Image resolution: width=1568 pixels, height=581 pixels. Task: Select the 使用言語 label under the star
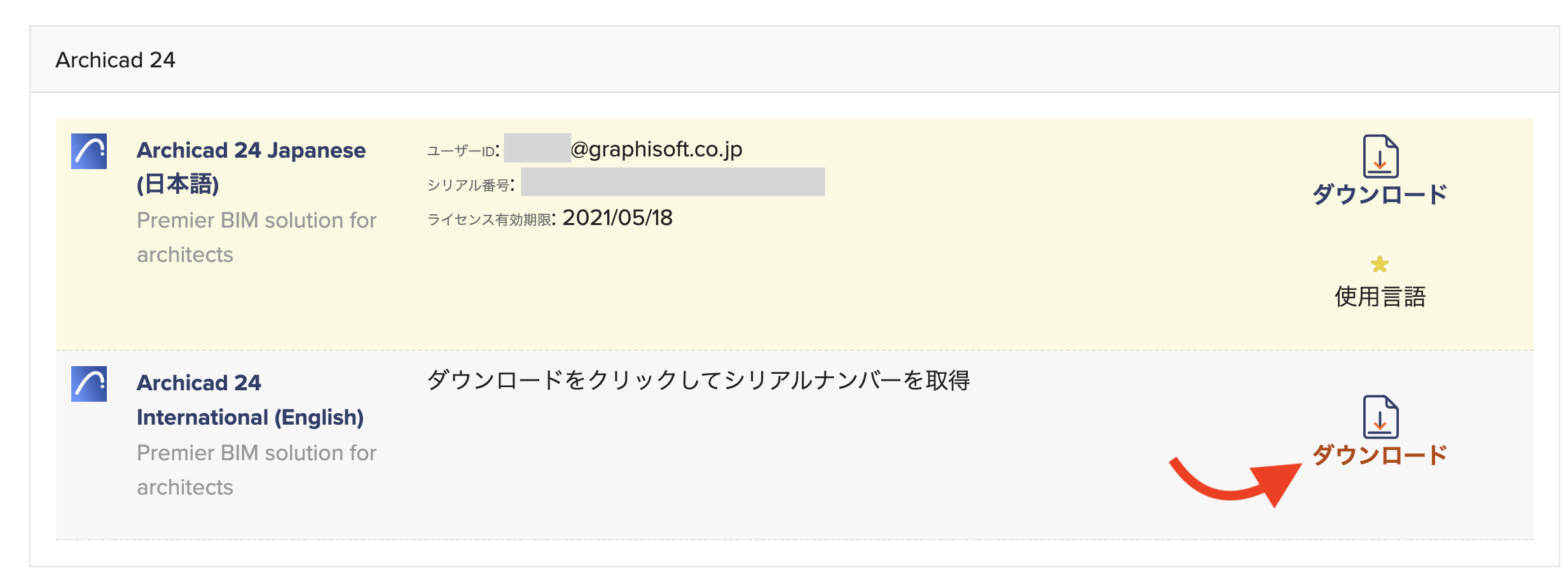1380,297
